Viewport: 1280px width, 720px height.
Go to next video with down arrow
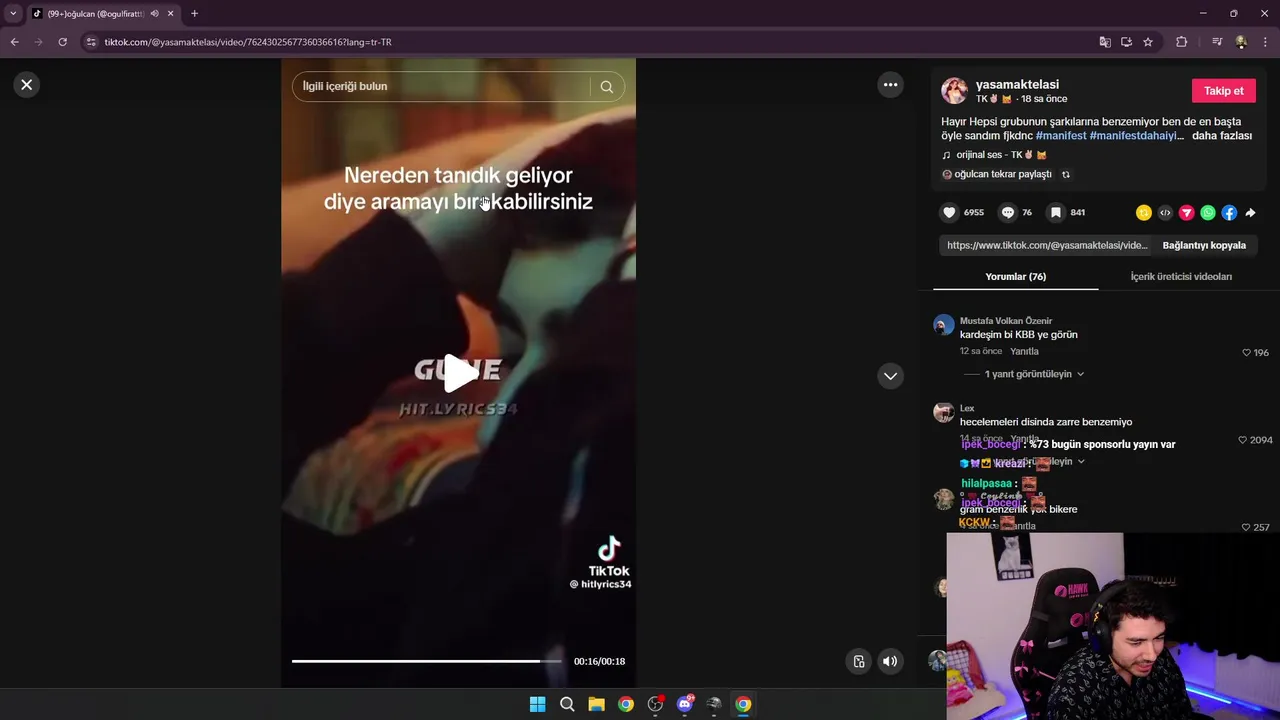point(890,376)
